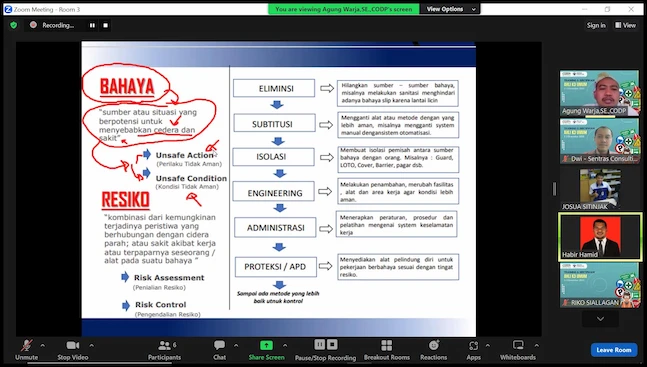This screenshot has height=367, width=647.
Task: Open the Participants panel
Action: point(165,350)
